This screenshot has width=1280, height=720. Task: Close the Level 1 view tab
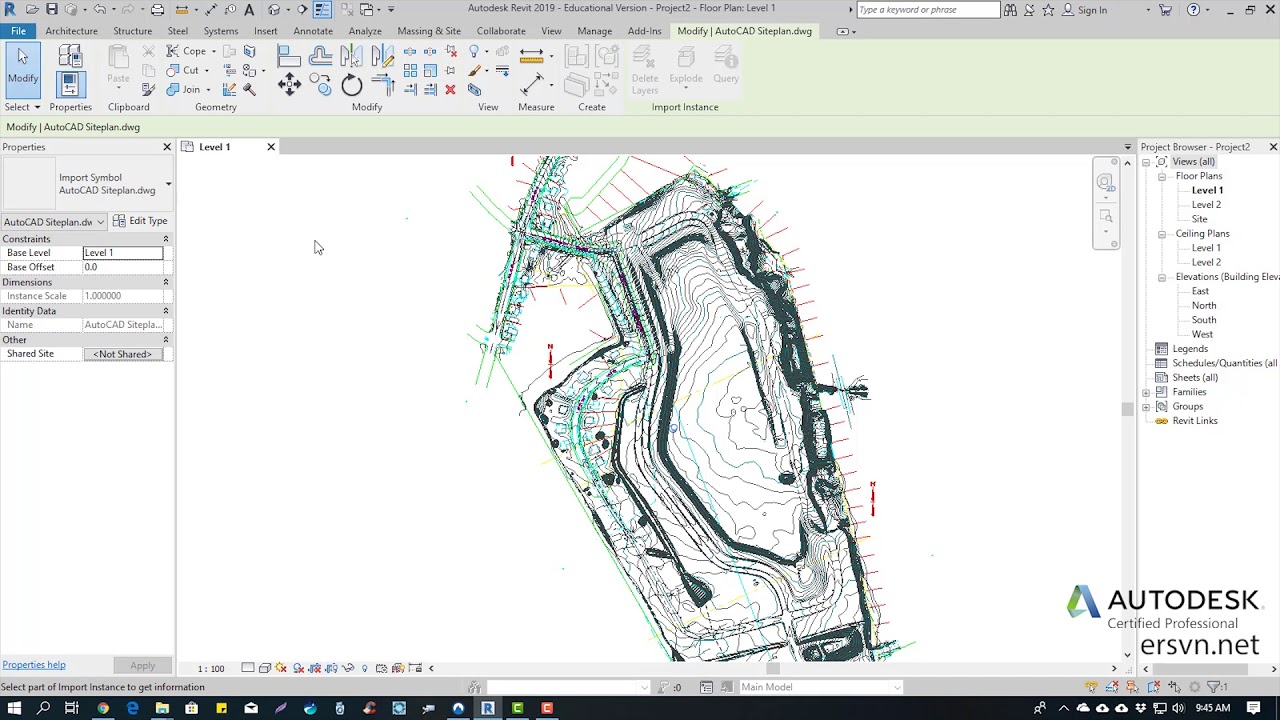(271, 147)
